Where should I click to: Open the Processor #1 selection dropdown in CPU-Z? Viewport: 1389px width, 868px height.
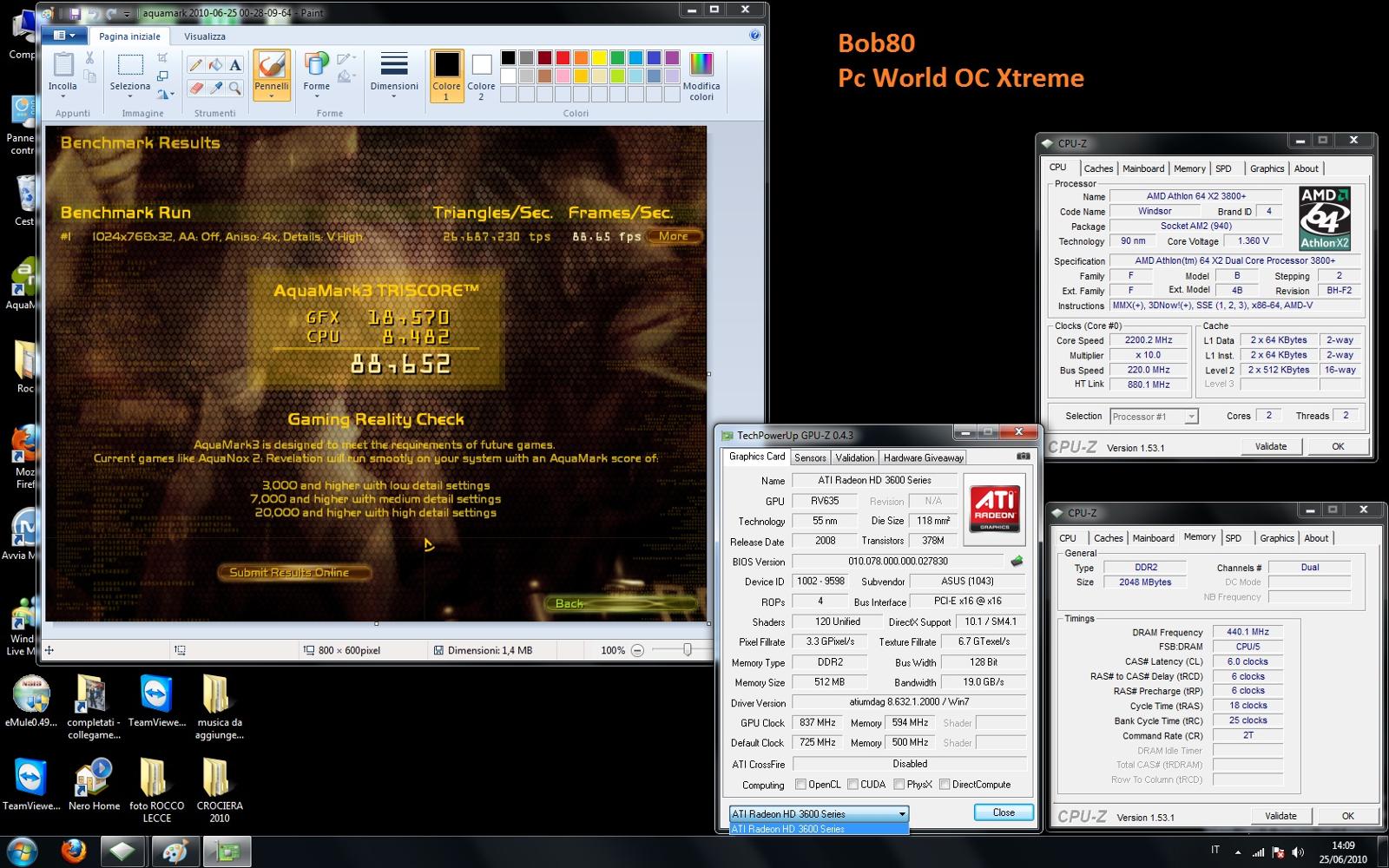(x=1154, y=417)
